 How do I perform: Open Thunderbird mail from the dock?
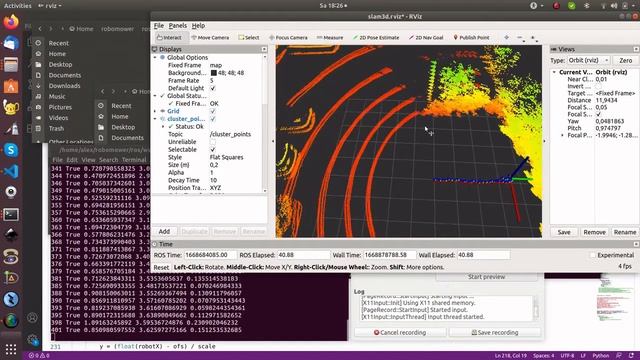(11, 43)
